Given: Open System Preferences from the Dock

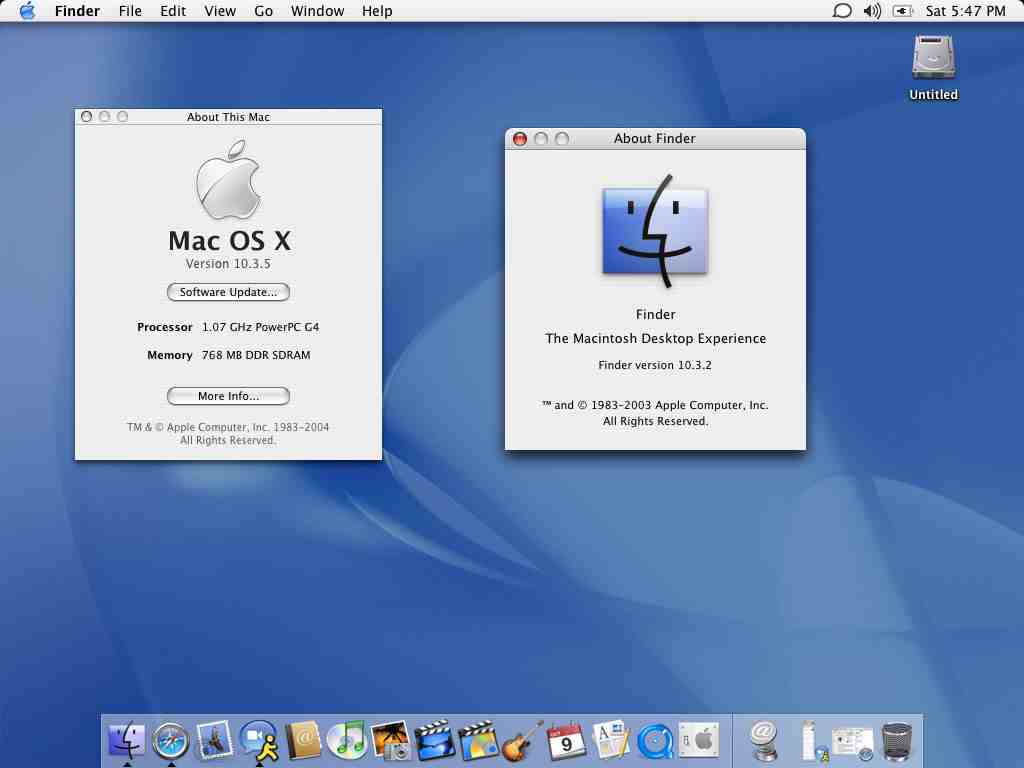Looking at the screenshot, I should 699,740.
